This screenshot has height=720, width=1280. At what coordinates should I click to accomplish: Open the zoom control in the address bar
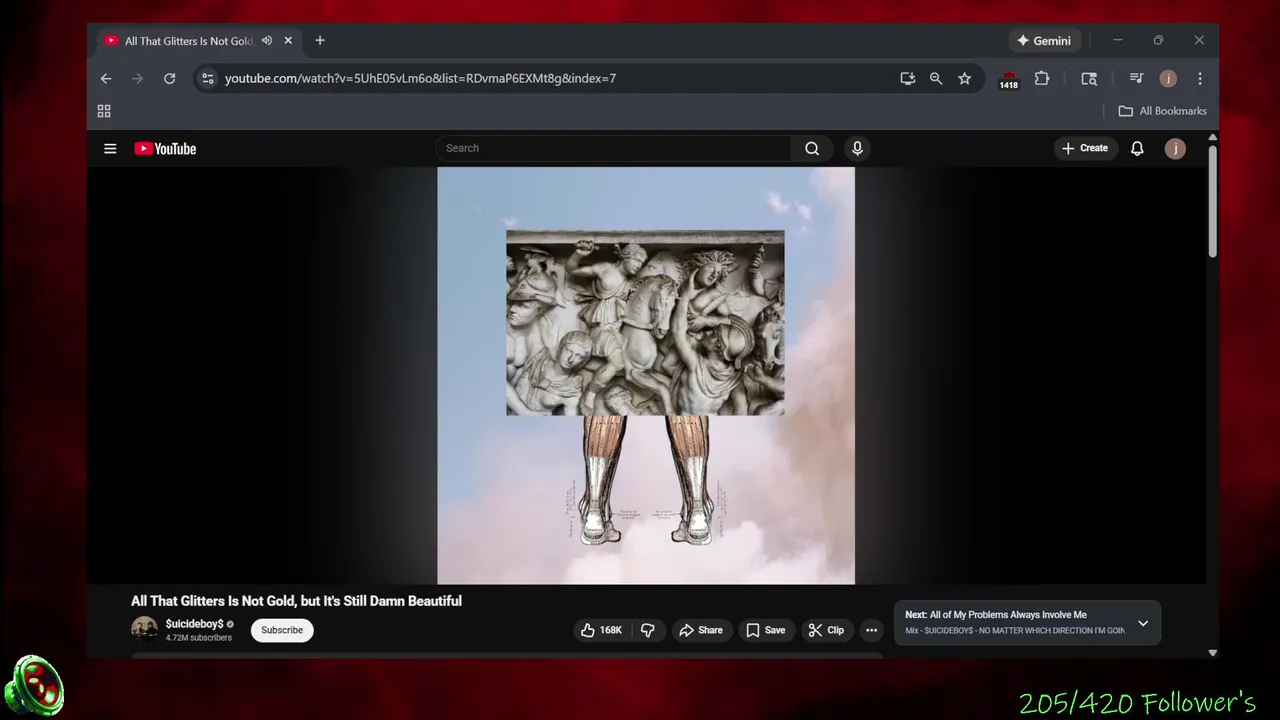click(936, 78)
